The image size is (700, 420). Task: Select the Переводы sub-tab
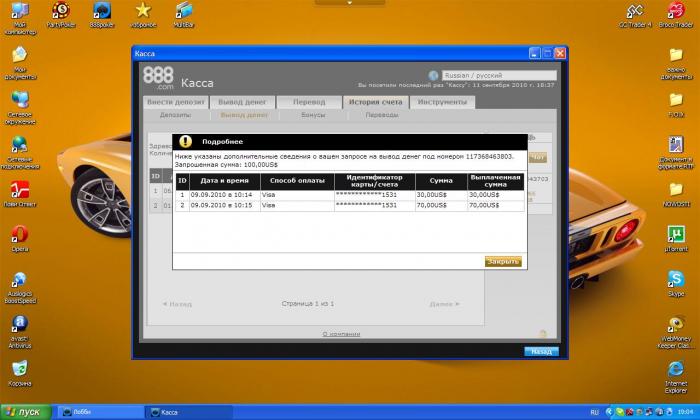382,115
